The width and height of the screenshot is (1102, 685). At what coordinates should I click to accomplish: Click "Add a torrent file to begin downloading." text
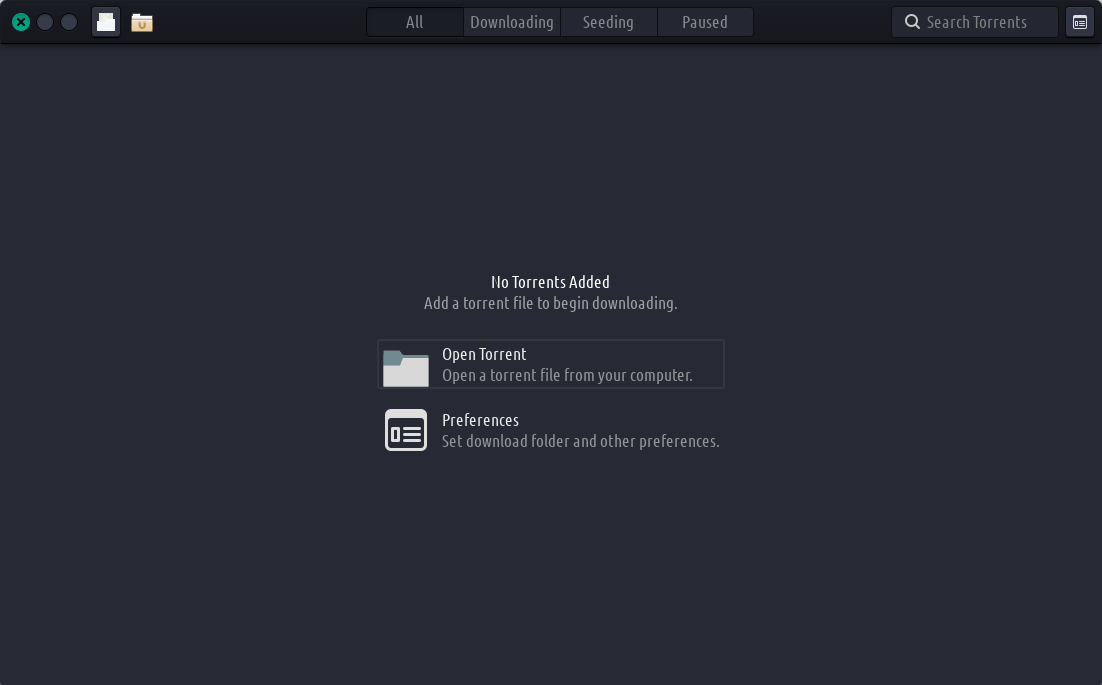pos(550,303)
